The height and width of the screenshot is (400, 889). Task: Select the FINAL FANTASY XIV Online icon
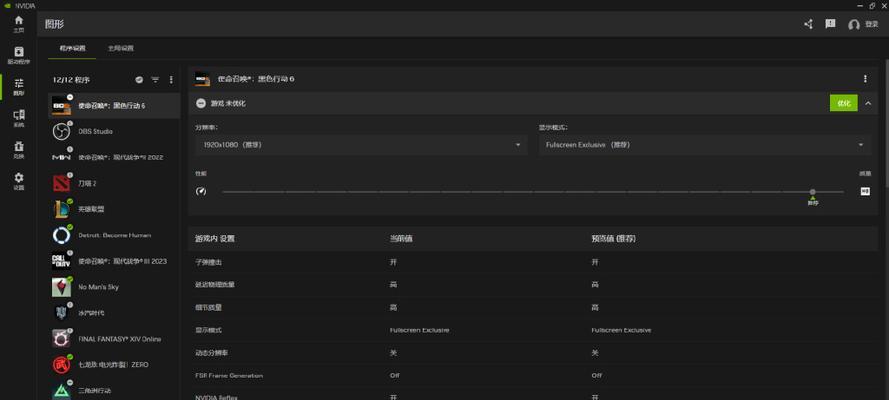click(61, 339)
